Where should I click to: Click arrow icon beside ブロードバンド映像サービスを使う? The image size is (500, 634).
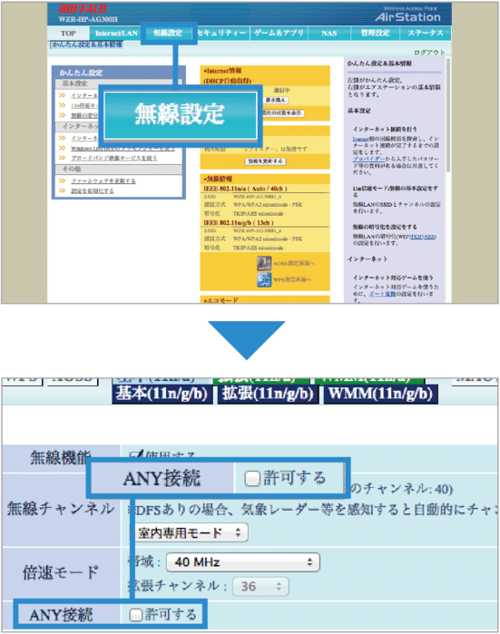click(62, 158)
